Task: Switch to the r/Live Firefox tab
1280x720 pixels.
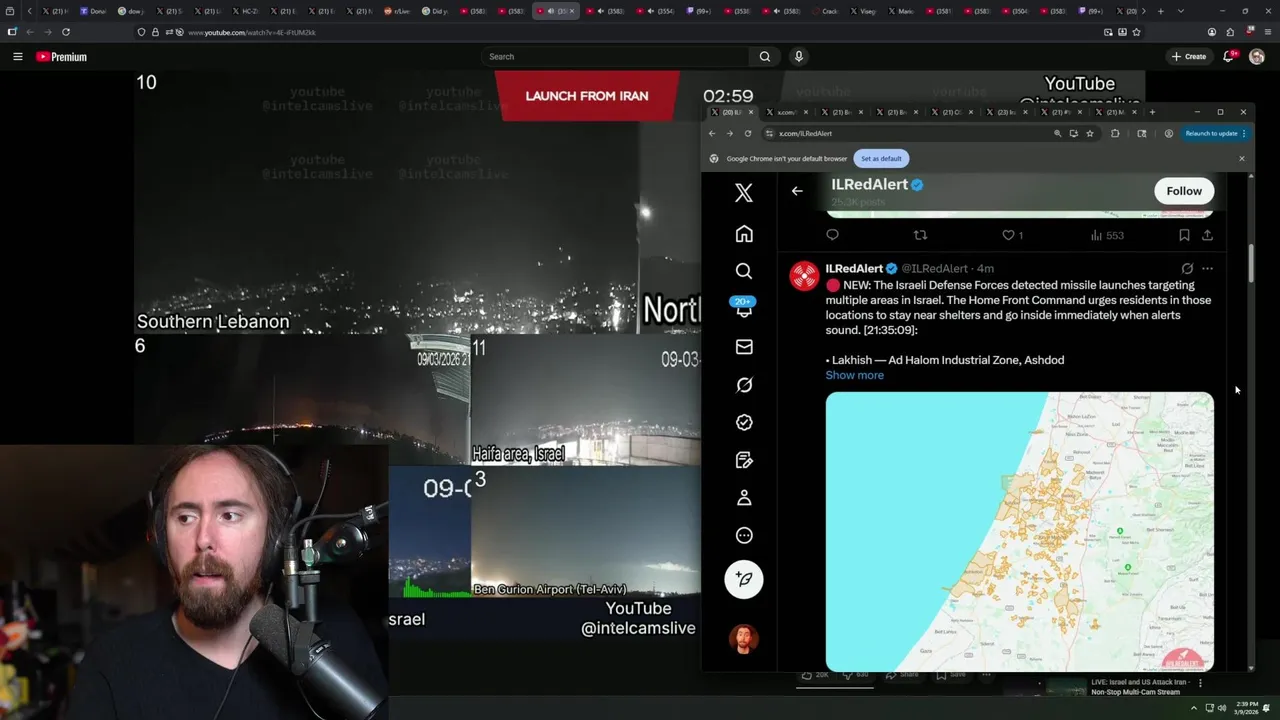Action: point(399,11)
